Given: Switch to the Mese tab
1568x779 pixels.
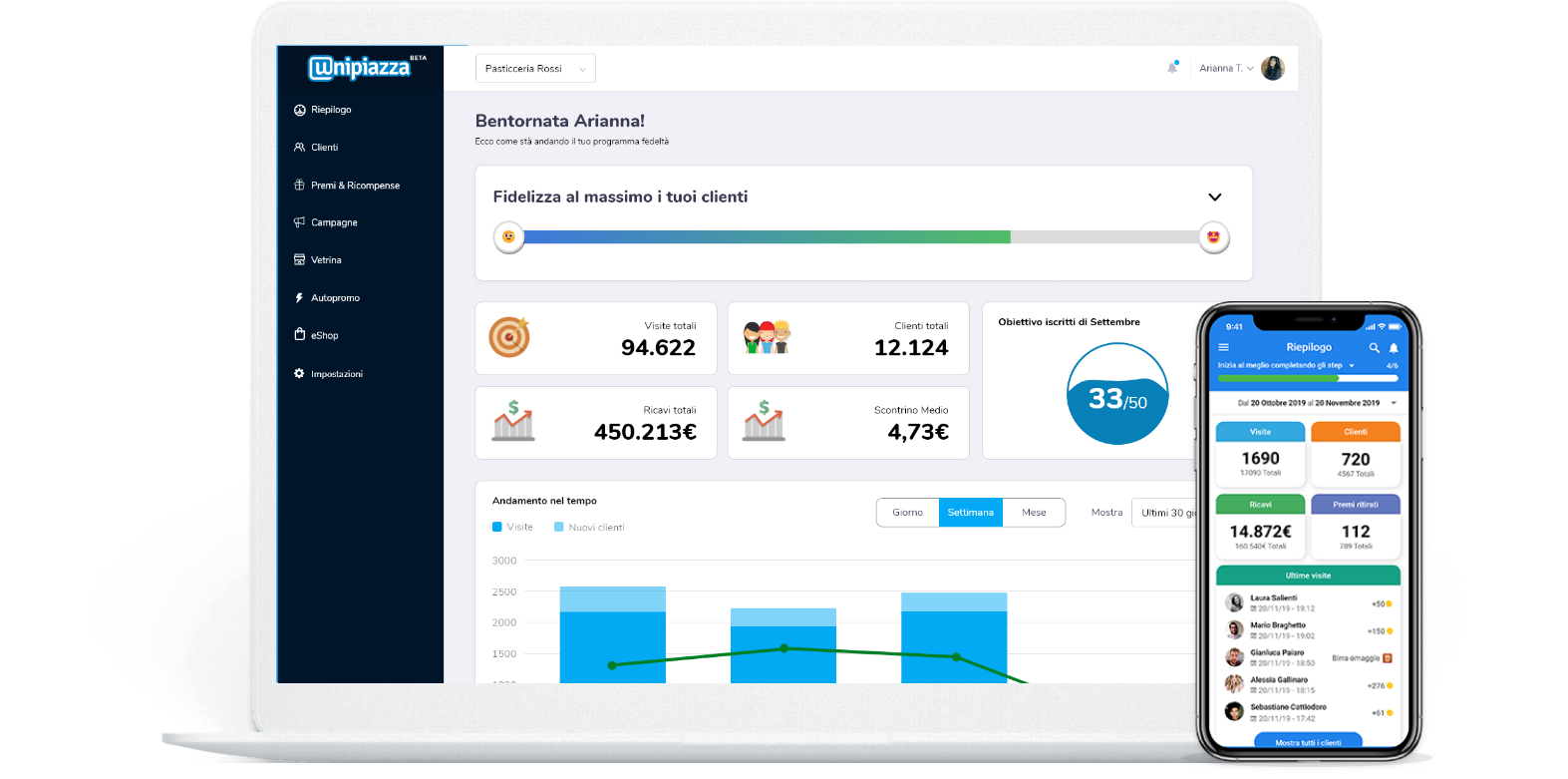Looking at the screenshot, I should [1034, 513].
